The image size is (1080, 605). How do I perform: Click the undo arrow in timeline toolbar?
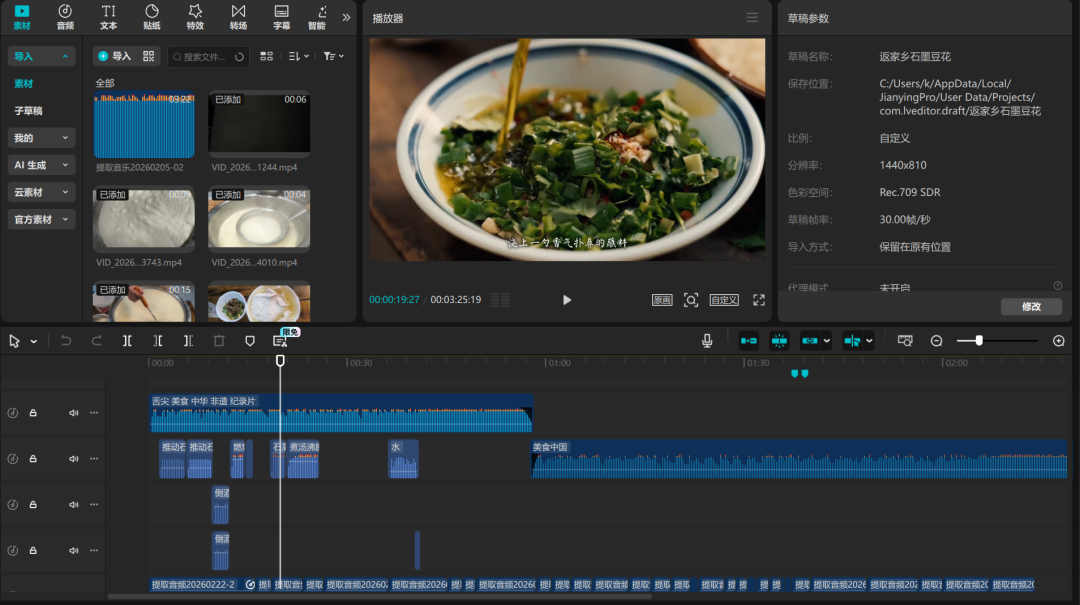click(x=66, y=341)
